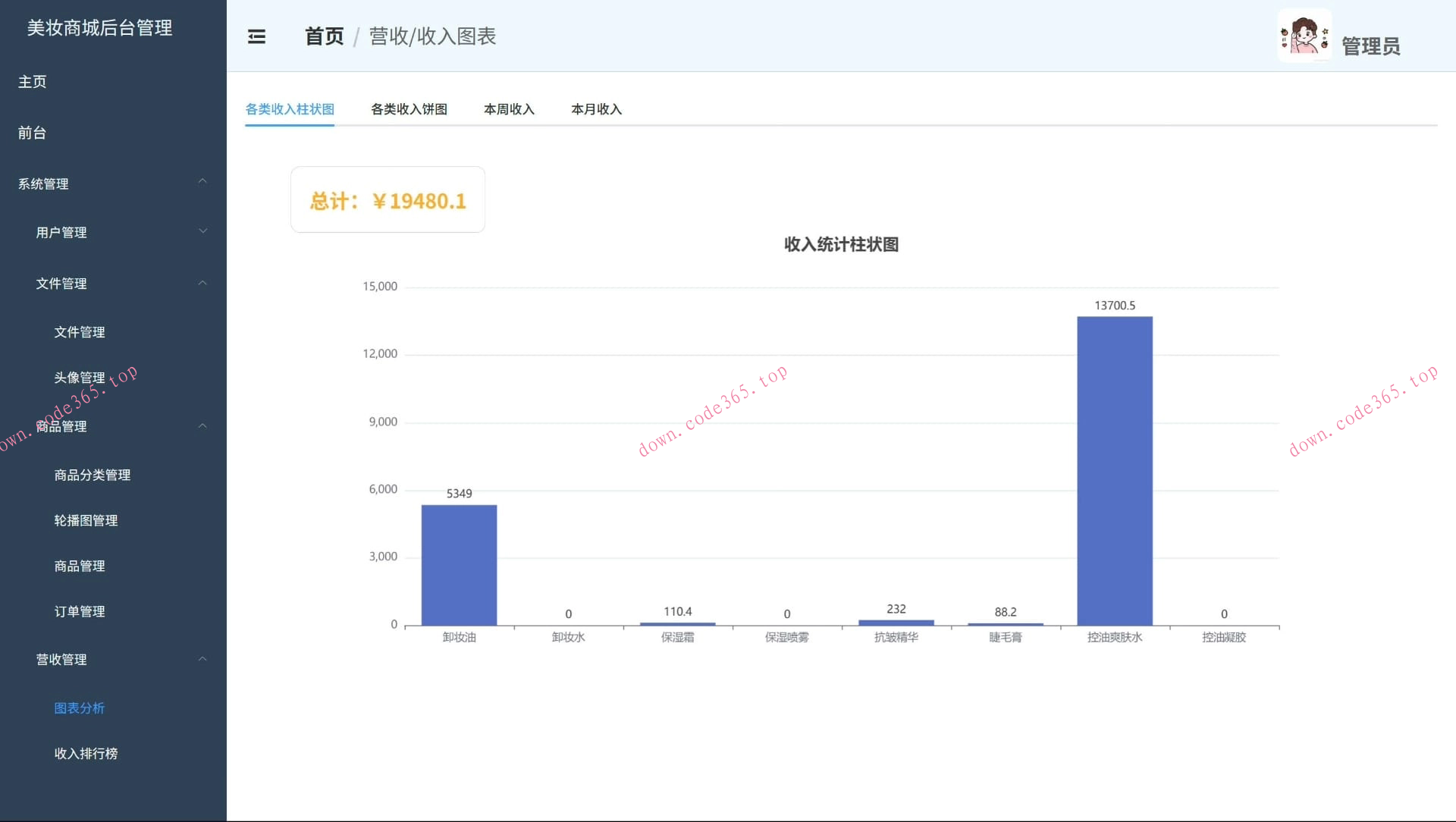Open 头像管理 menu item
The image size is (1456, 822).
(x=80, y=378)
